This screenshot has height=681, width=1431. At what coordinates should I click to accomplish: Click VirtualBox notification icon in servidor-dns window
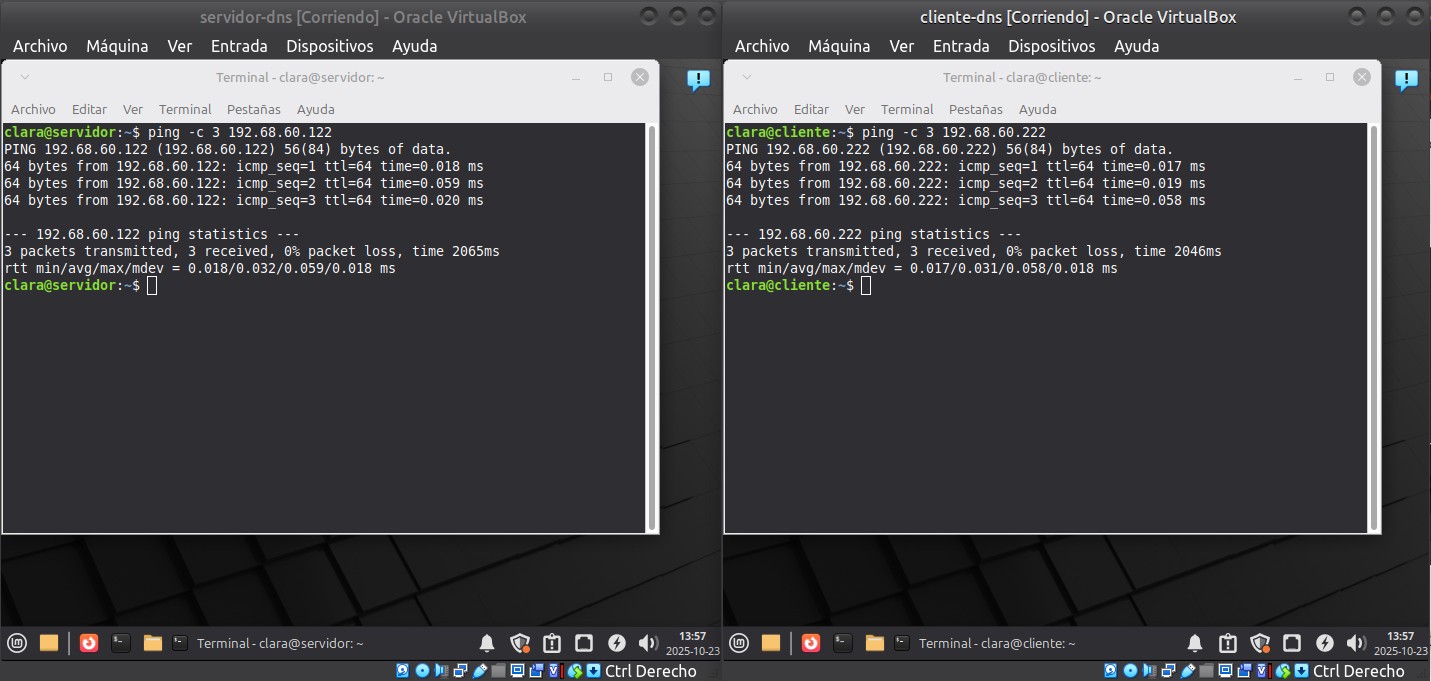(x=698, y=81)
